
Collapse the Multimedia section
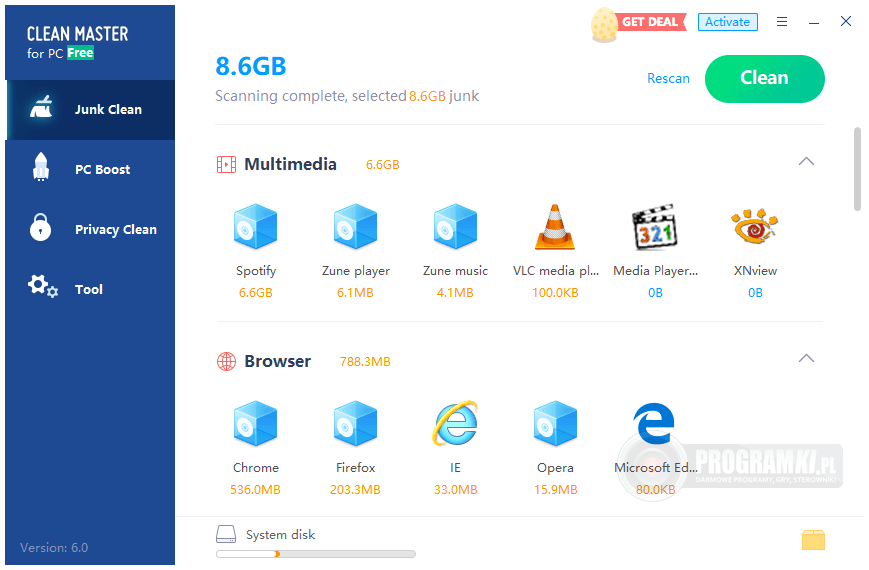point(806,161)
